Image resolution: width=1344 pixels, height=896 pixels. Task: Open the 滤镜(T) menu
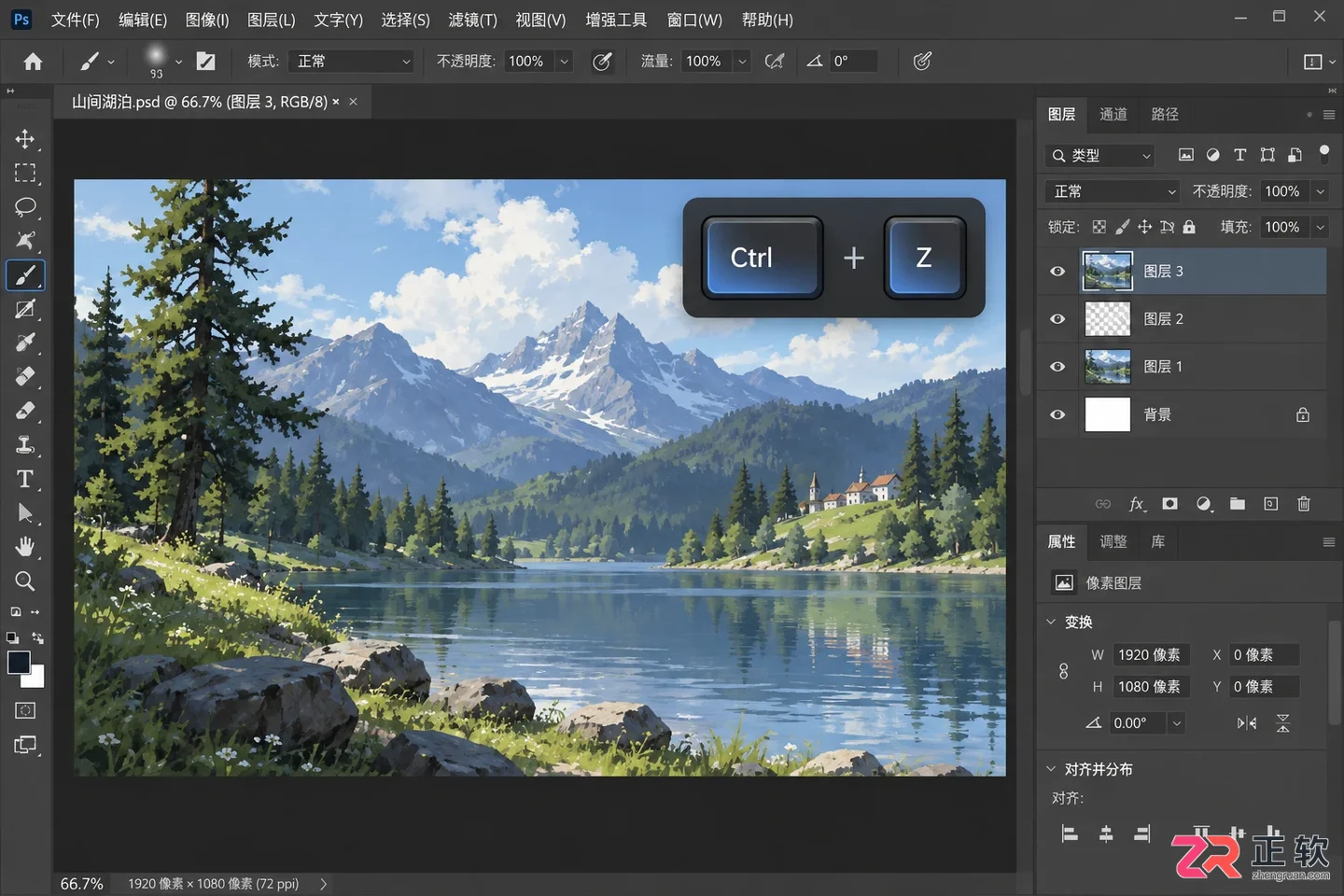pyautogui.click(x=472, y=20)
